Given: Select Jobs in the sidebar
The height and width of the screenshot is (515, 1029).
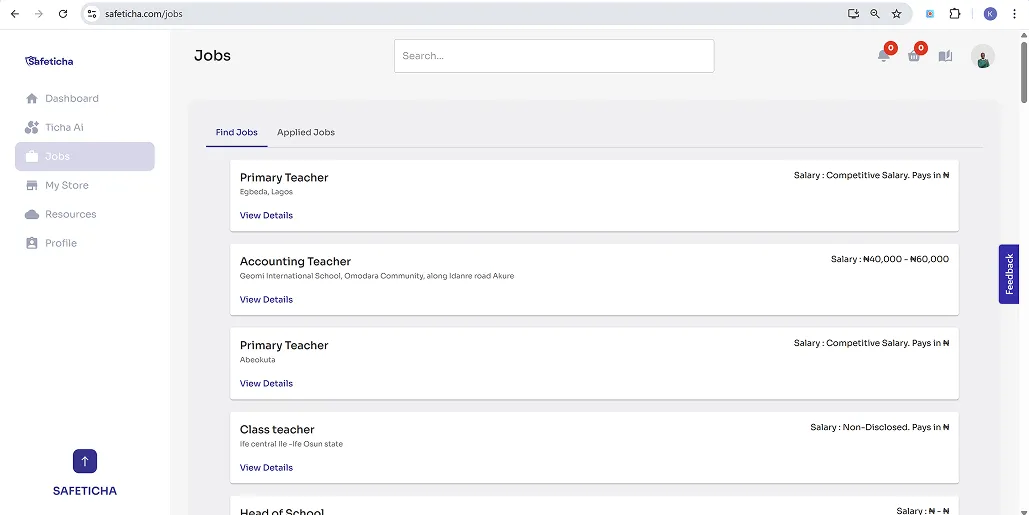Looking at the screenshot, I should pyautogui.click(x=85, y=156).
